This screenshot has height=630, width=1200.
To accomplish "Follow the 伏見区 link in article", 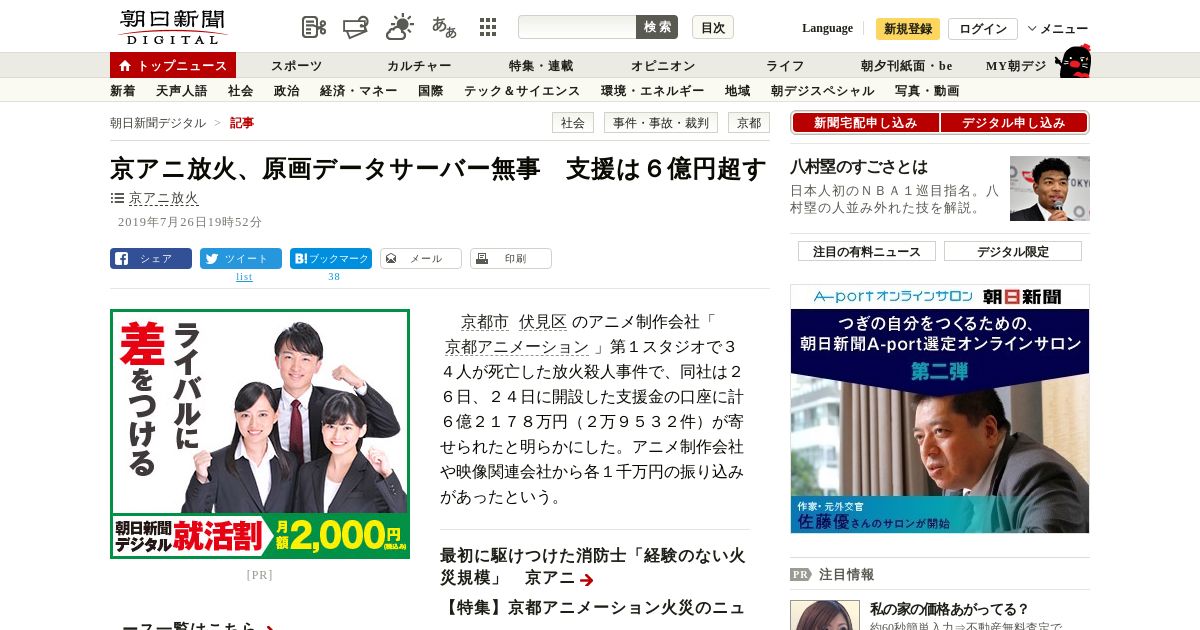I will click(x=543, y=322).
